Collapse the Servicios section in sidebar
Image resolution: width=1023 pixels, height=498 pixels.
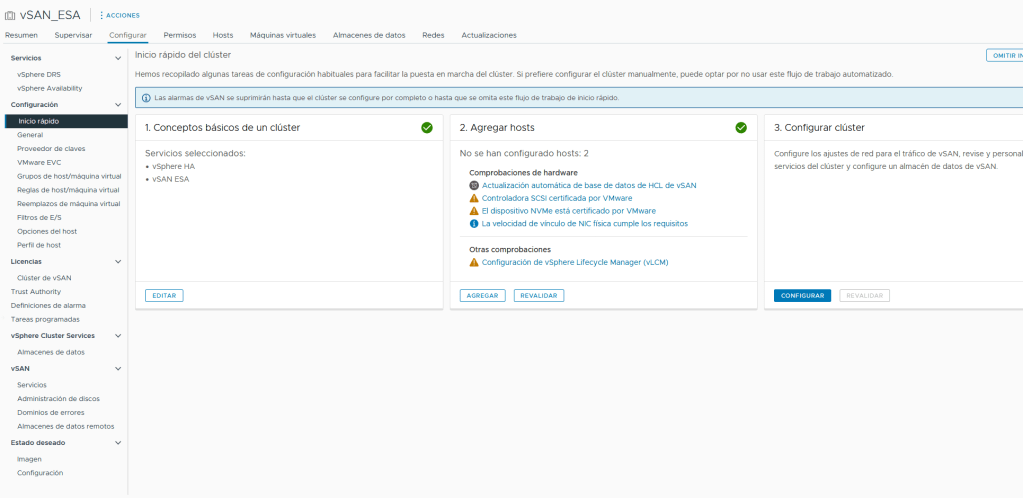pyautogui.click(x=118, y=58)
